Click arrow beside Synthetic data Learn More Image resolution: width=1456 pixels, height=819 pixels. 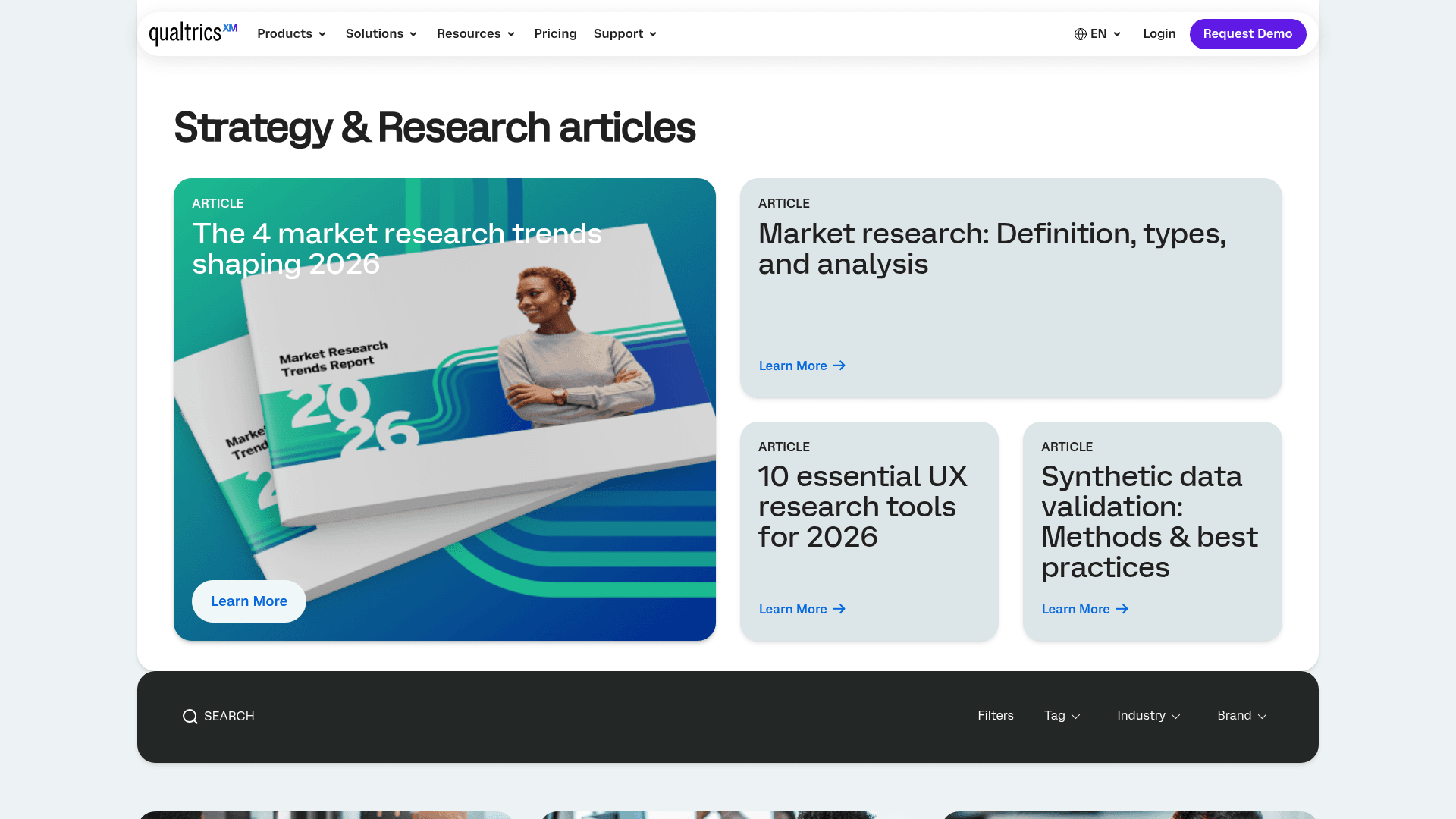[1122, 609]
